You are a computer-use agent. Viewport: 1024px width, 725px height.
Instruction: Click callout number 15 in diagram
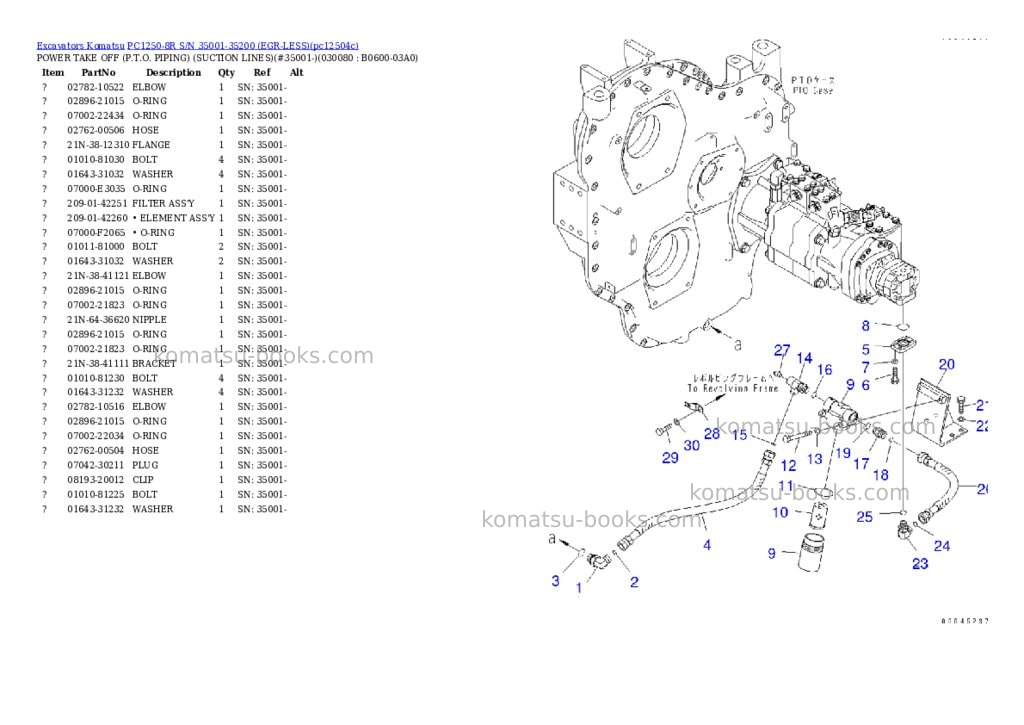(x=739, y=434)
